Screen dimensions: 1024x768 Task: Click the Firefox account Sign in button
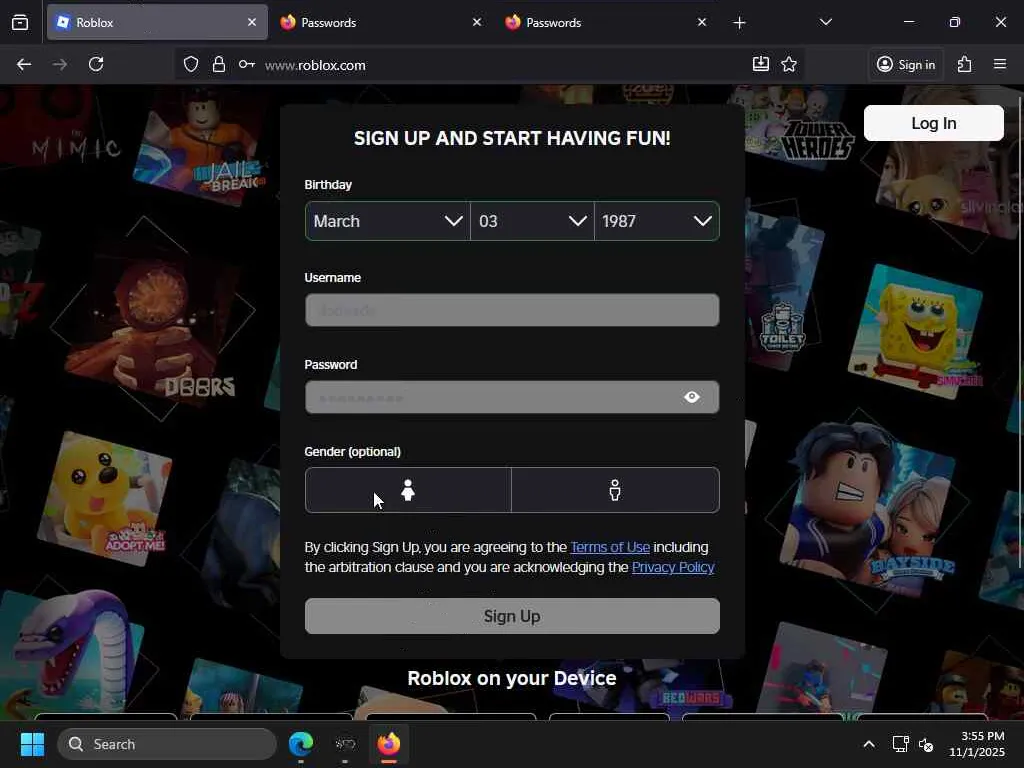click(906, 64)
